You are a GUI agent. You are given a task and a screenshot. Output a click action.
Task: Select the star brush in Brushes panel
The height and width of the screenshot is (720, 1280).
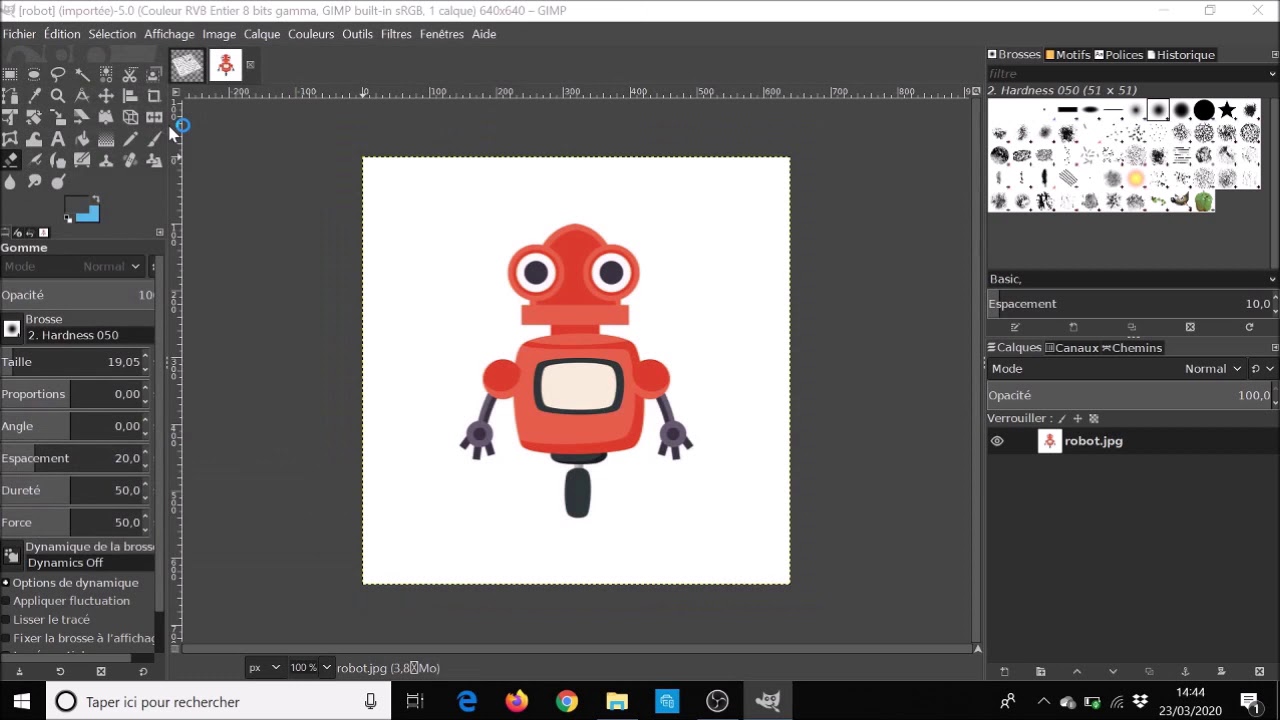[1227, 109]
